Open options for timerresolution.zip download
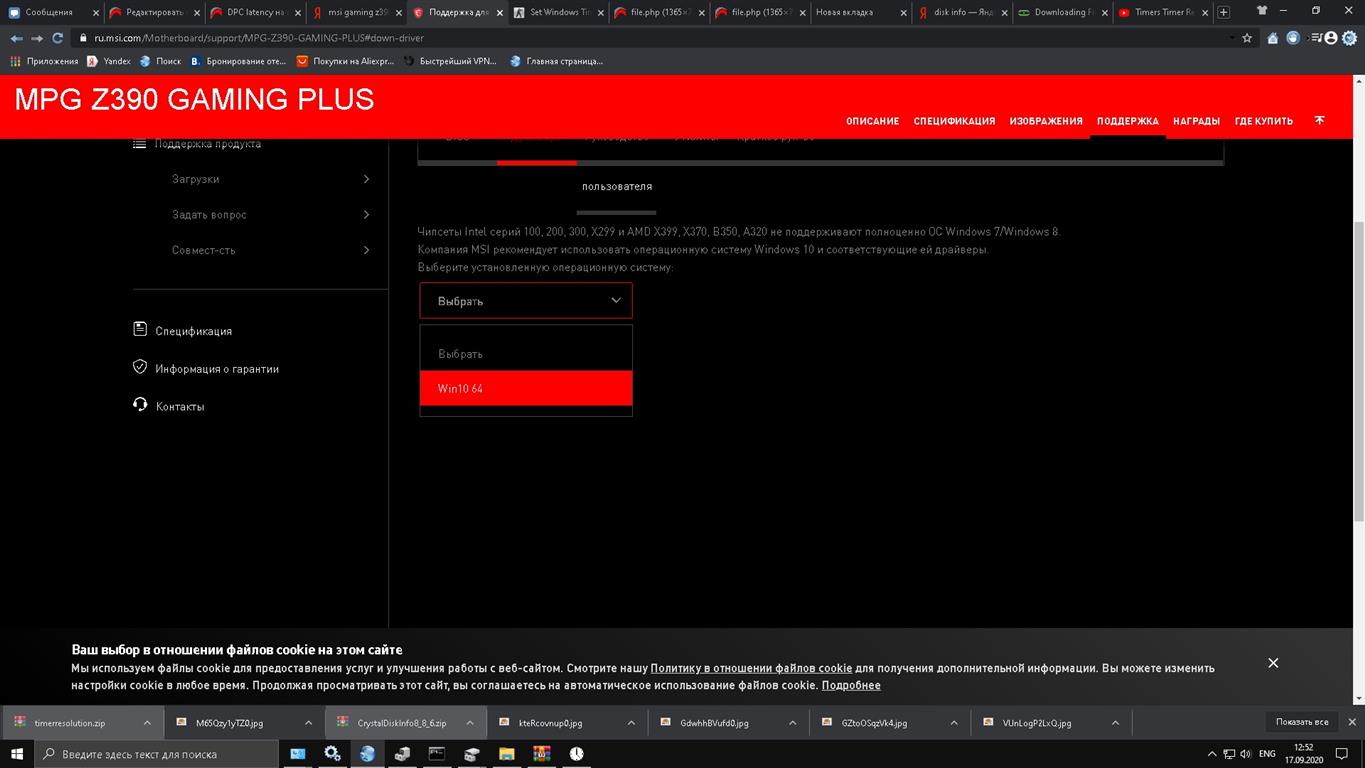Image resolution: width=1365 pixels, height=768 pixels. pos(147,722)
